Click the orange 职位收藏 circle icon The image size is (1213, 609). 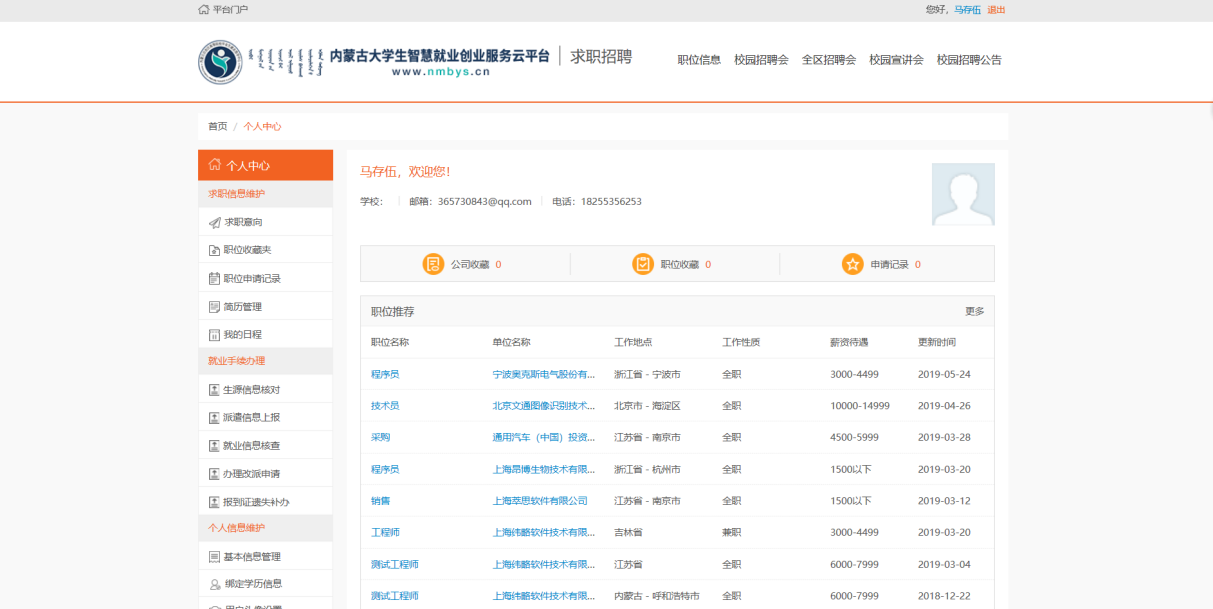coord(643,264)
